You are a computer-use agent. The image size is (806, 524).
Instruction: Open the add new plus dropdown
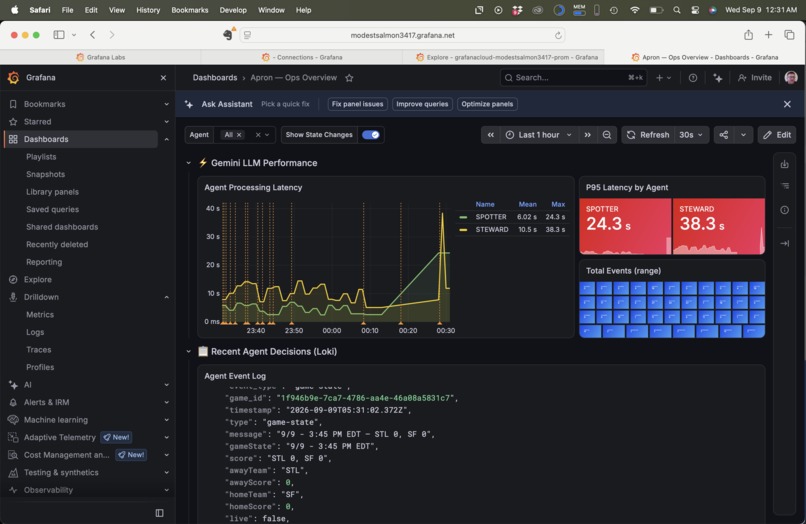pyautogui.click(x=664, y=78)
